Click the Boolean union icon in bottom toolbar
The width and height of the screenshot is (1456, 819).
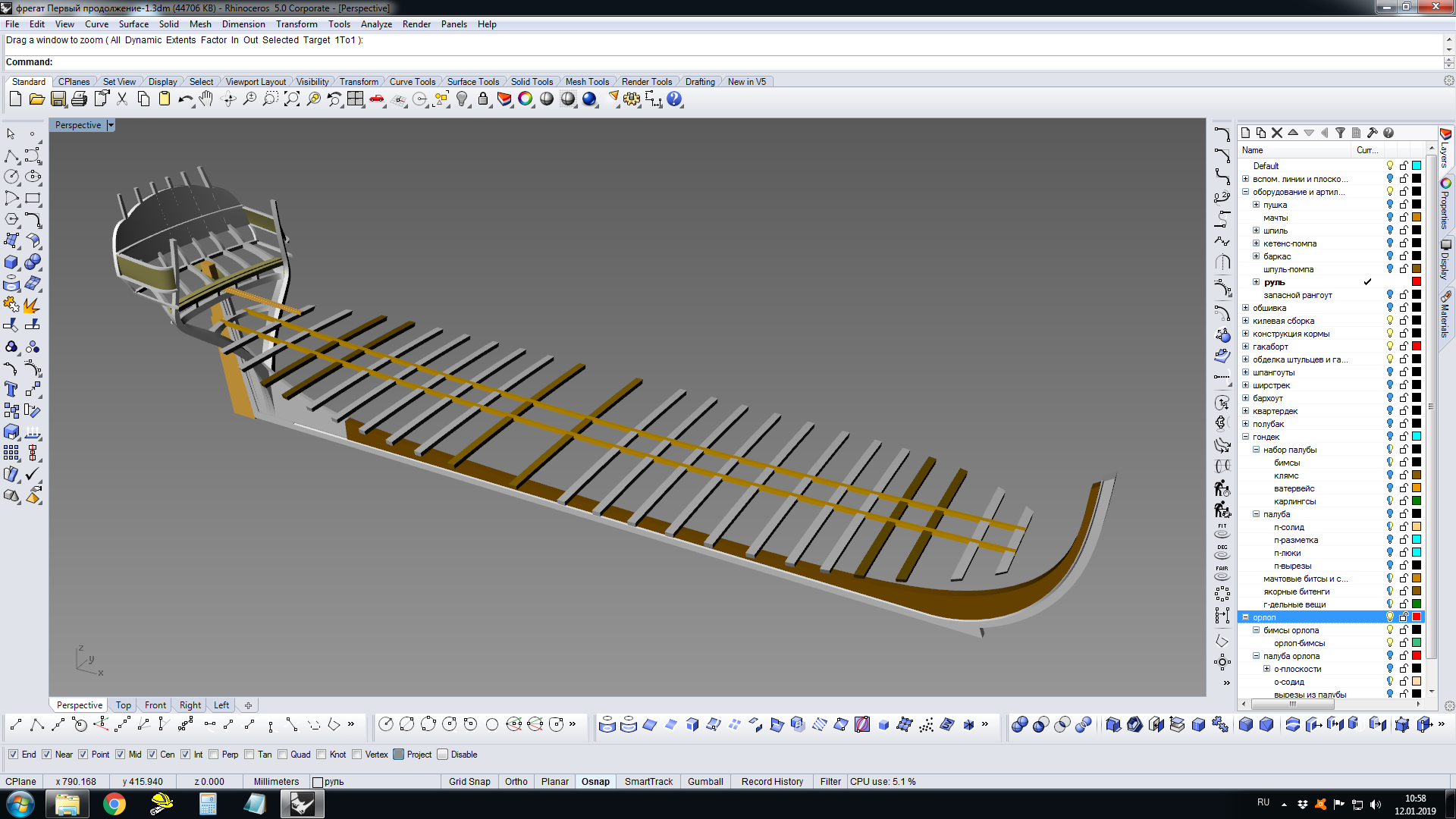pos(1020,725)
